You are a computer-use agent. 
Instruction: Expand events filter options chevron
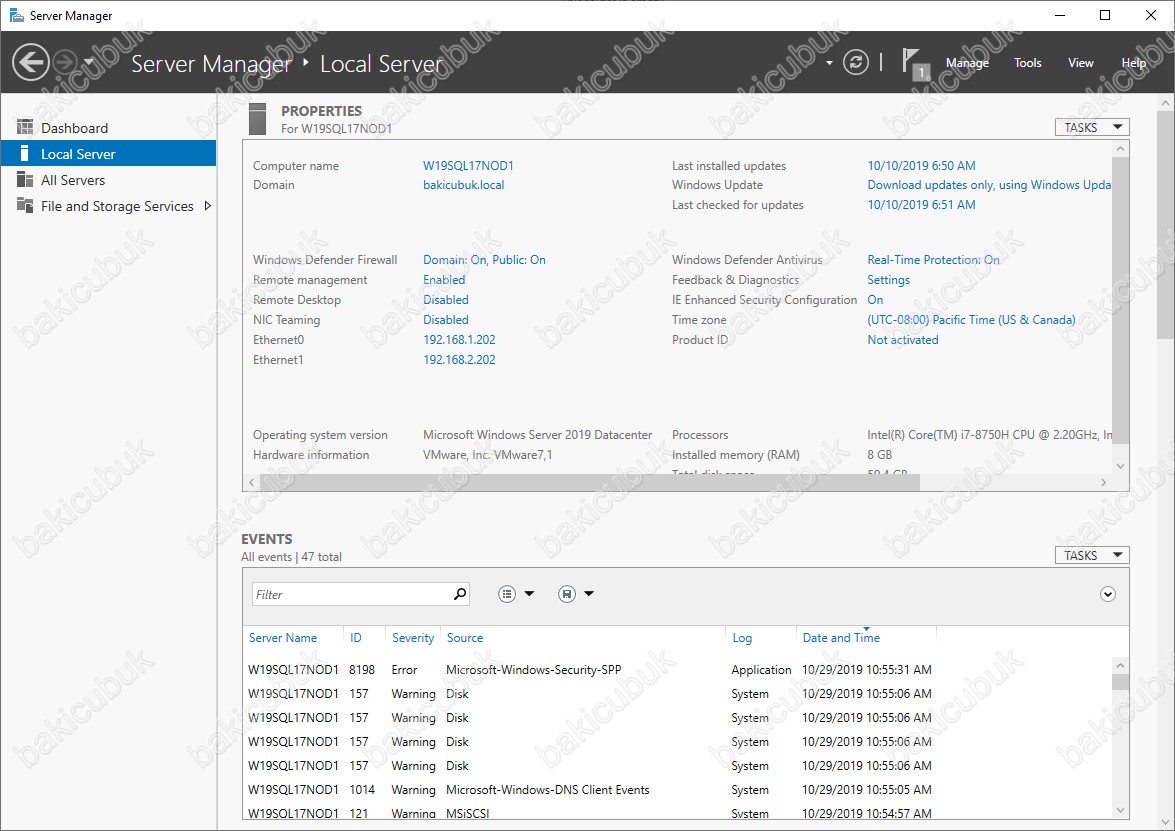[1108, 594]
